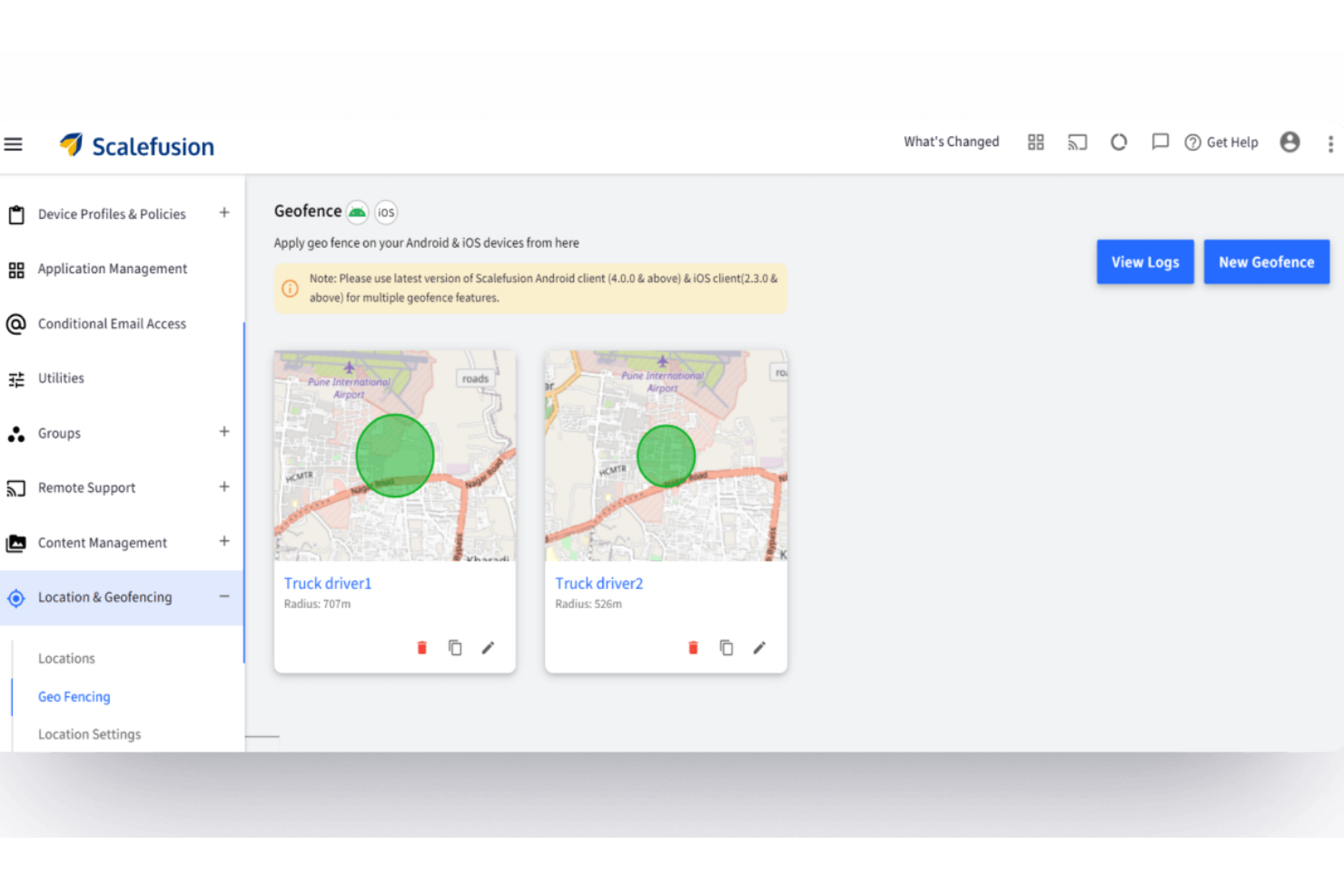Duplicate the Truck driver1 geofence
Image resolution: width=1344 pixels, height=896 pixels.
point(455,647)
